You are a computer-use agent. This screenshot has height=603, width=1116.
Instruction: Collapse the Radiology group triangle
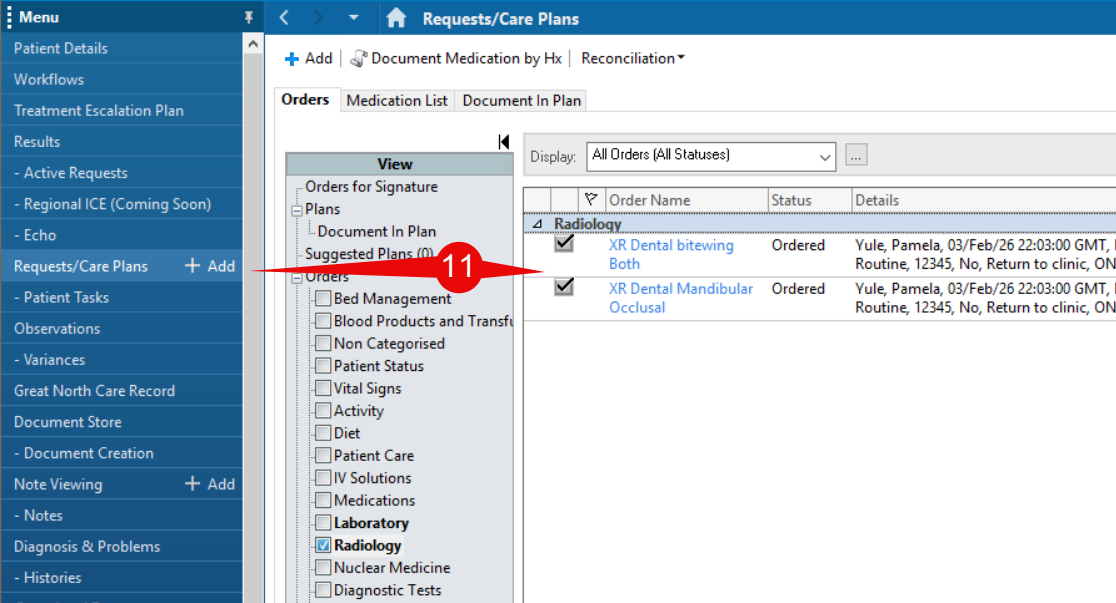(x=537, y=225)
